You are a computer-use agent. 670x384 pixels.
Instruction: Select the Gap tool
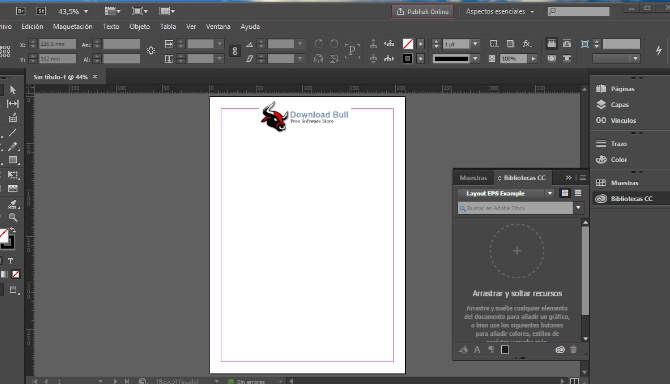[12, 104]
